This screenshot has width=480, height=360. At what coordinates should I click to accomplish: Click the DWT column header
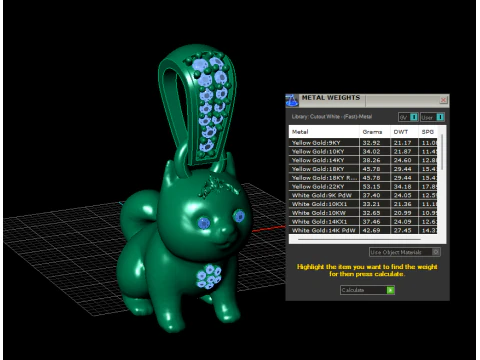pyautogui.click(x=404, y=132)
